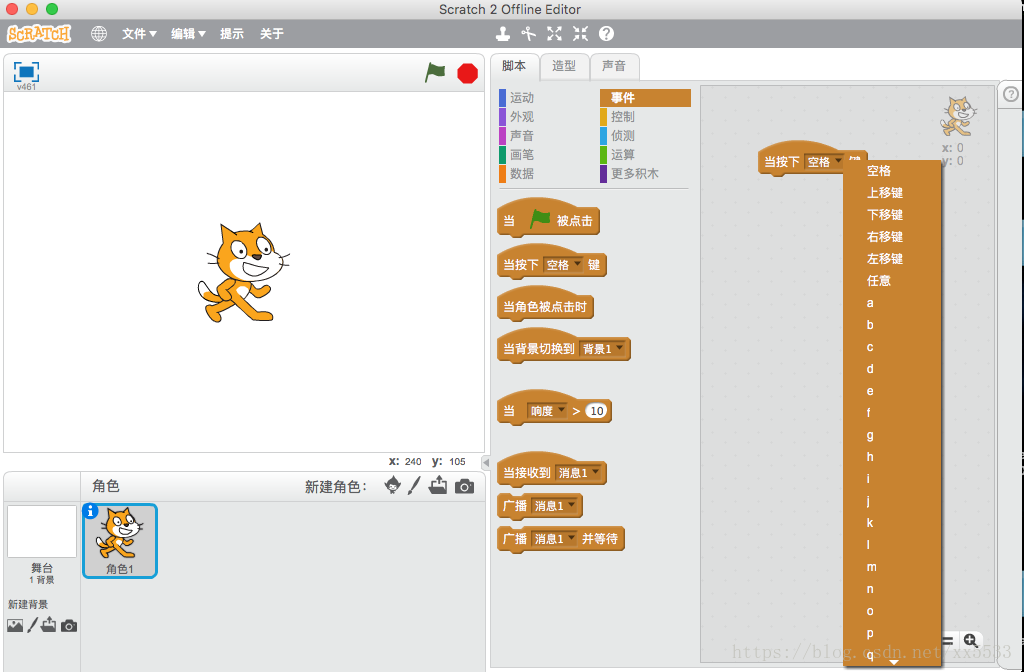
Task: Upload backdrop from file
Action: pos(49,626)
